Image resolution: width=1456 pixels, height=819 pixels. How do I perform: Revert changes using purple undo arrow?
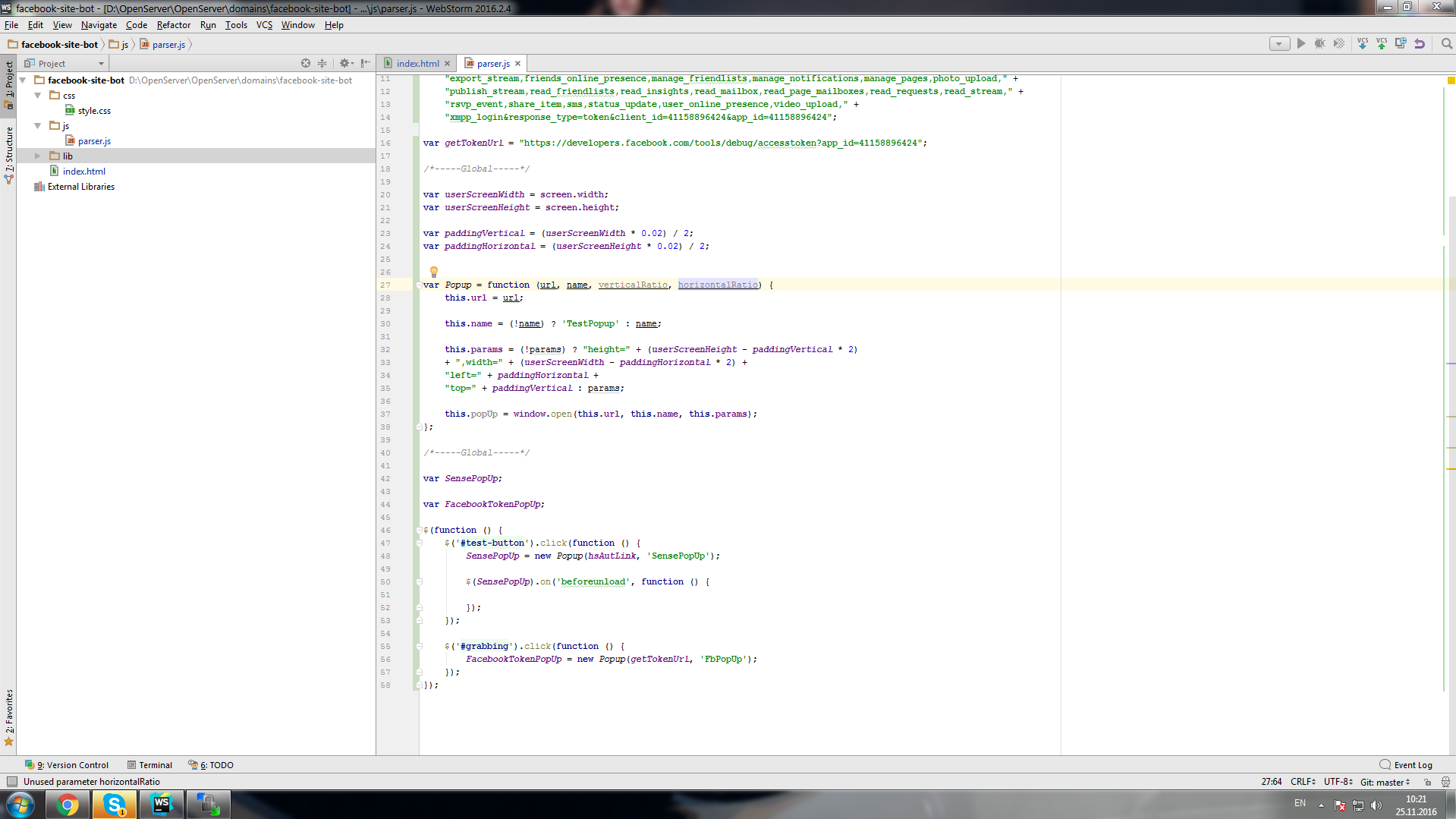pyautogui.click(x=1420, y=44)
